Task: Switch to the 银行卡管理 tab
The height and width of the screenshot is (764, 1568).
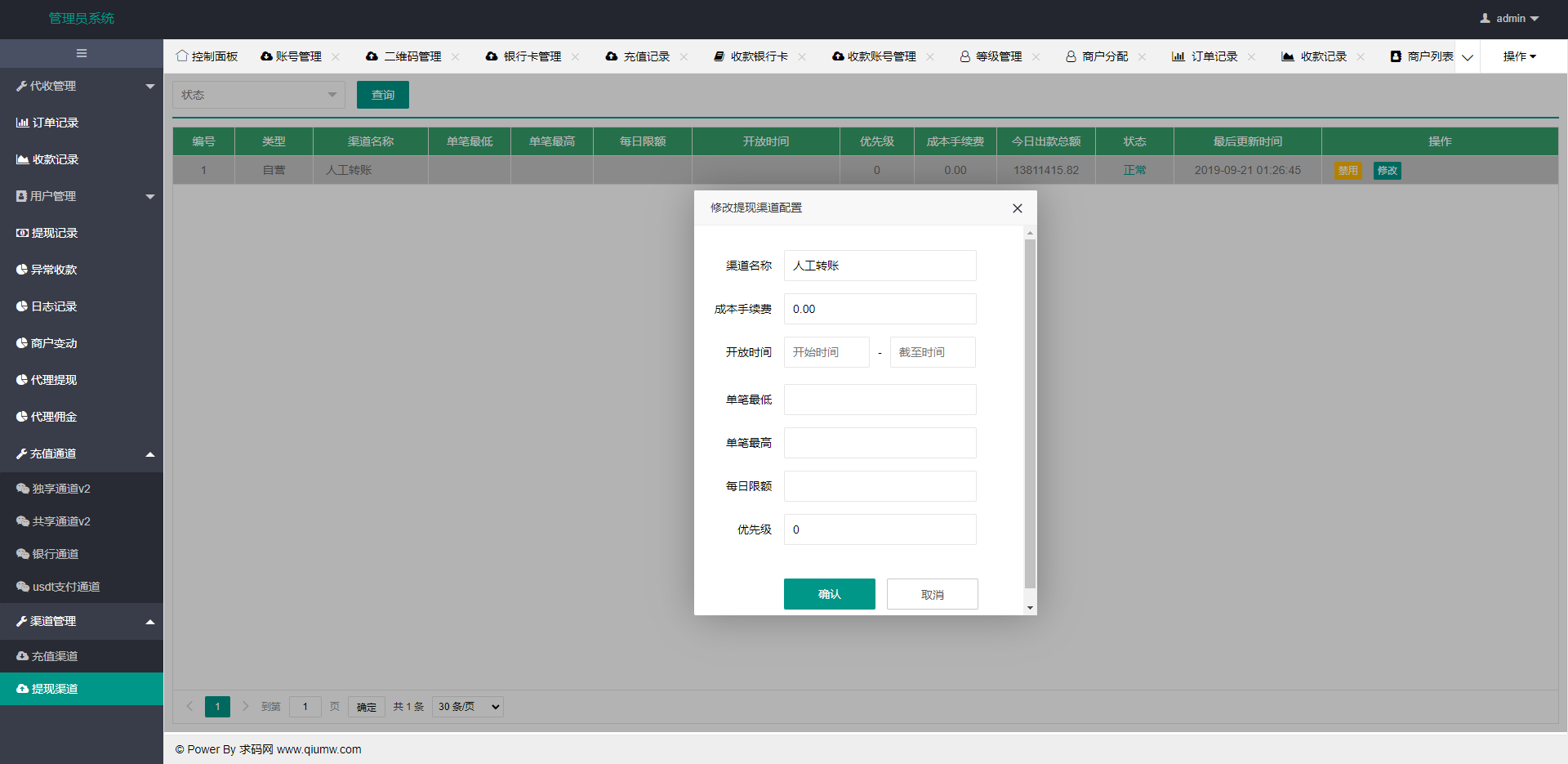Action: click(532, 56)
